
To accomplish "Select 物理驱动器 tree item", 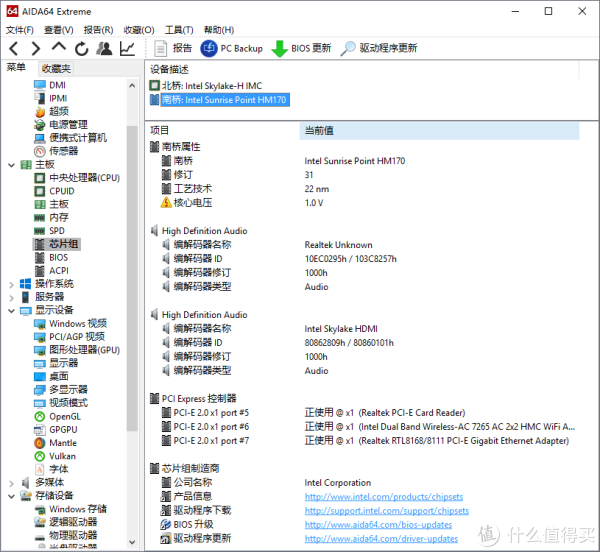I will pyautogui.click(x=65, y=536).
